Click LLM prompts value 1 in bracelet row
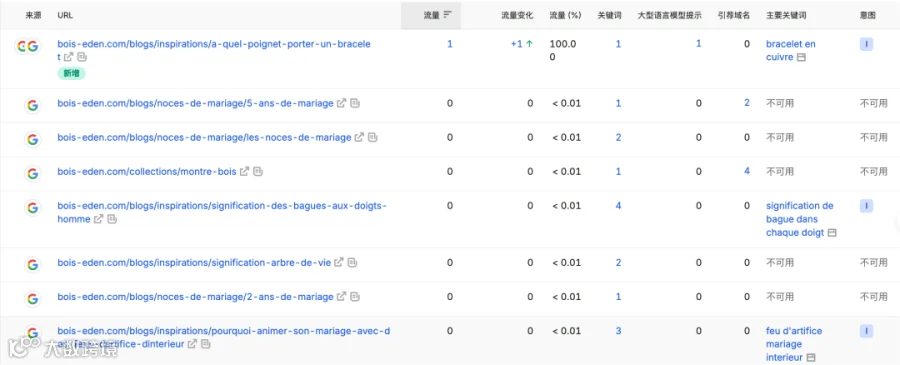This screenshot has width=900, height=365. (x=699, y=44)
